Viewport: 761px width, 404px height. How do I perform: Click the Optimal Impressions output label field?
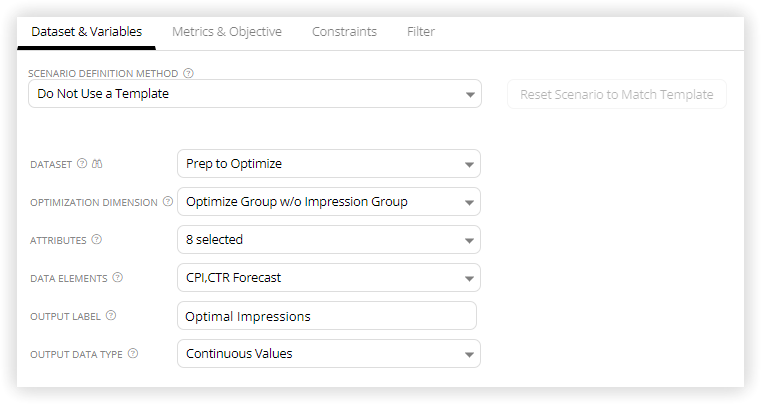(x=327, y=316)
